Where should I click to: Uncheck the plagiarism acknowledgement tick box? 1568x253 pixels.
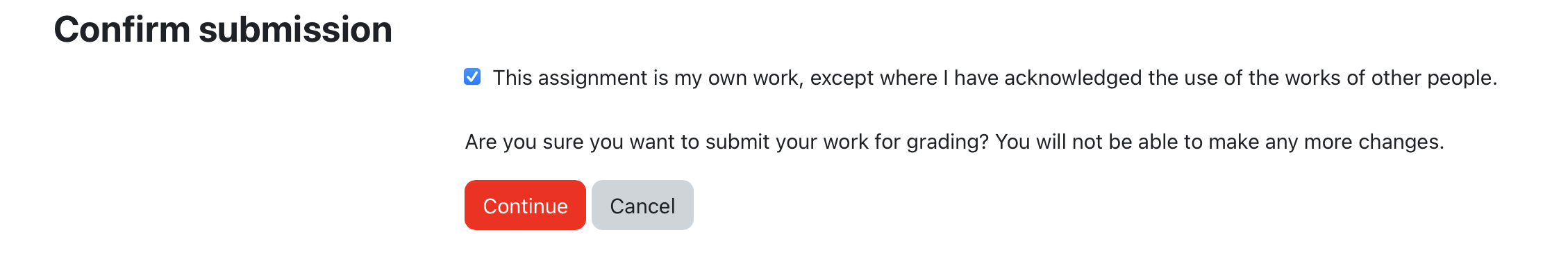point(472,76)
